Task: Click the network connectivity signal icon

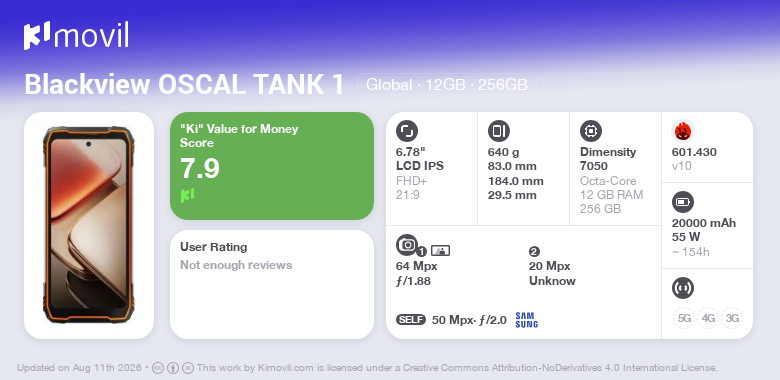Action: [682, 288]
